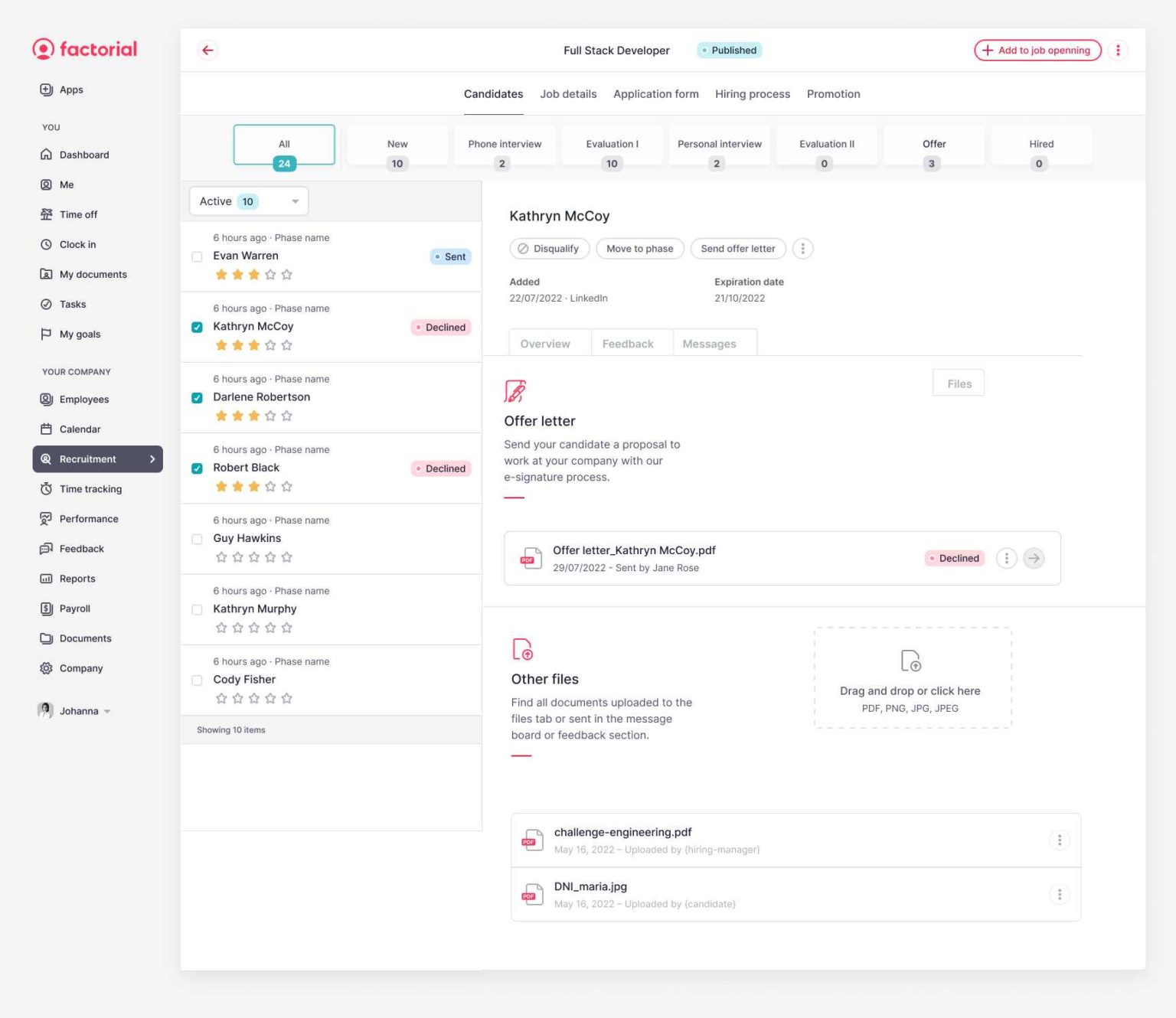The height and width of the screenshot is (1018, 1176).
Task: Click Add to job opening button
Action: (1037, 51)
